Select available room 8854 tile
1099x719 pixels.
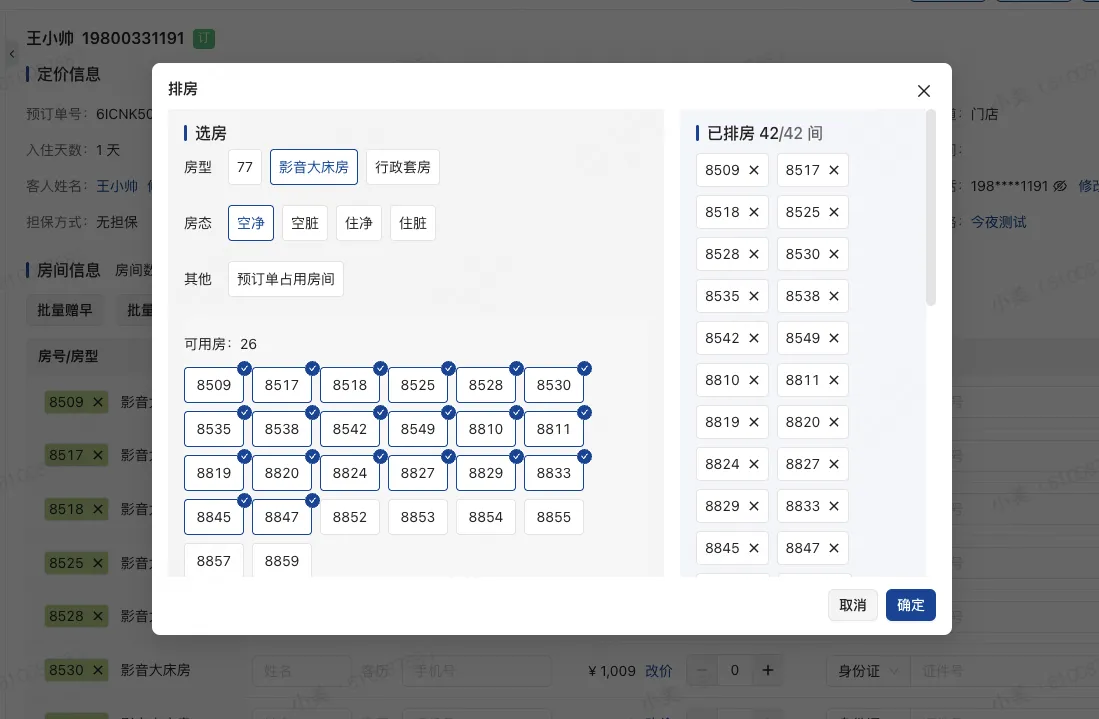pos(486,517)
